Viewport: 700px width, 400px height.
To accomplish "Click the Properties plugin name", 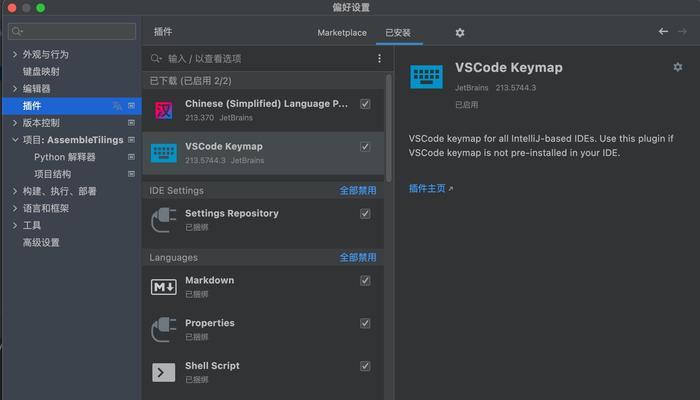I will click(x=209, y=323).
